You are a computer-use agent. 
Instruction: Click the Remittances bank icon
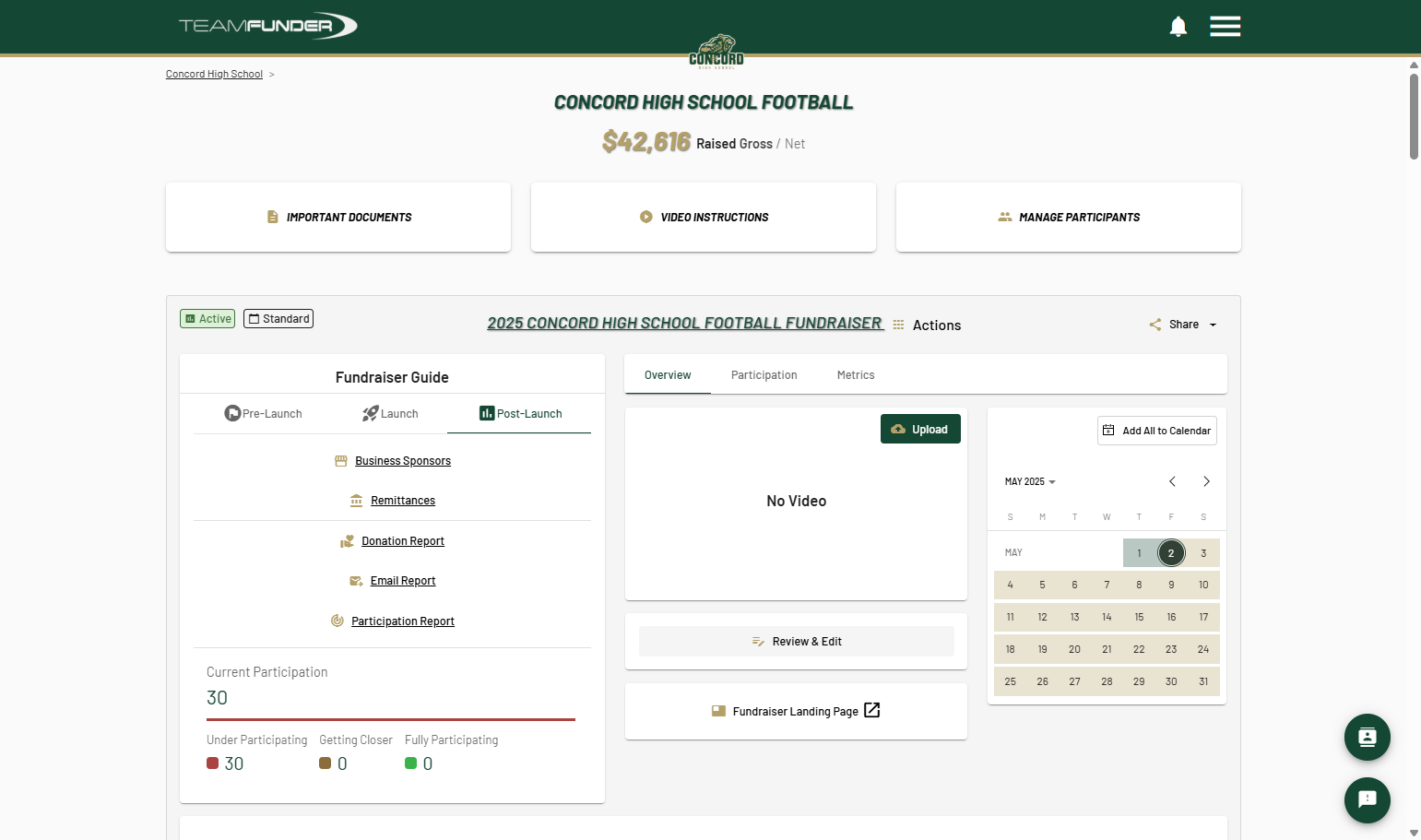[356, 501]
